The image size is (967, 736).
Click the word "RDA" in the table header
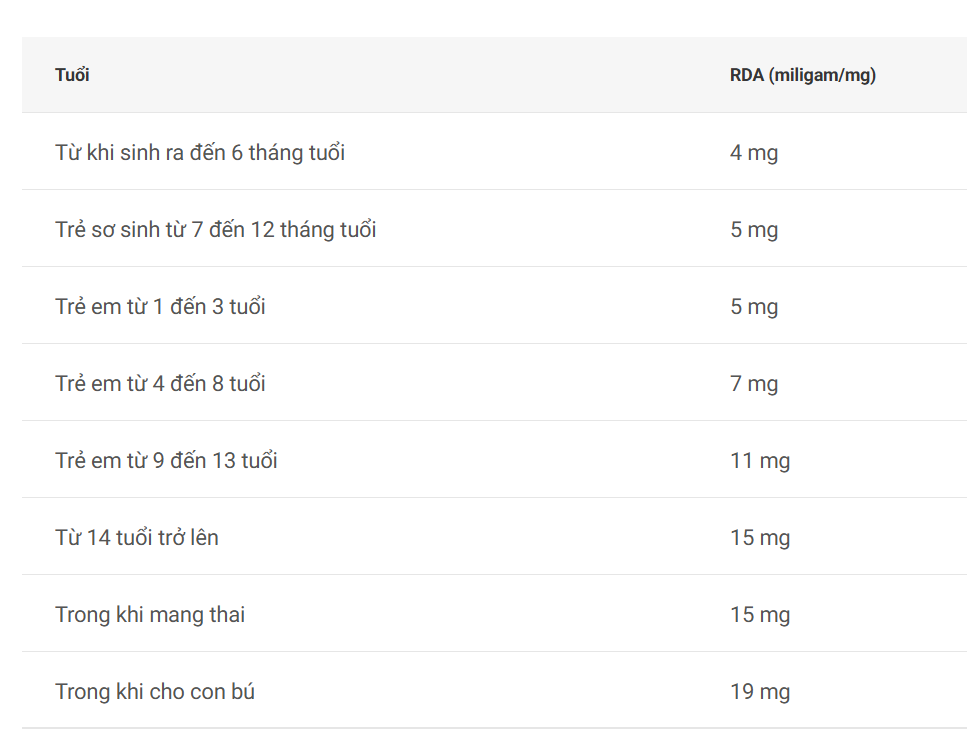tap(746, 75)
